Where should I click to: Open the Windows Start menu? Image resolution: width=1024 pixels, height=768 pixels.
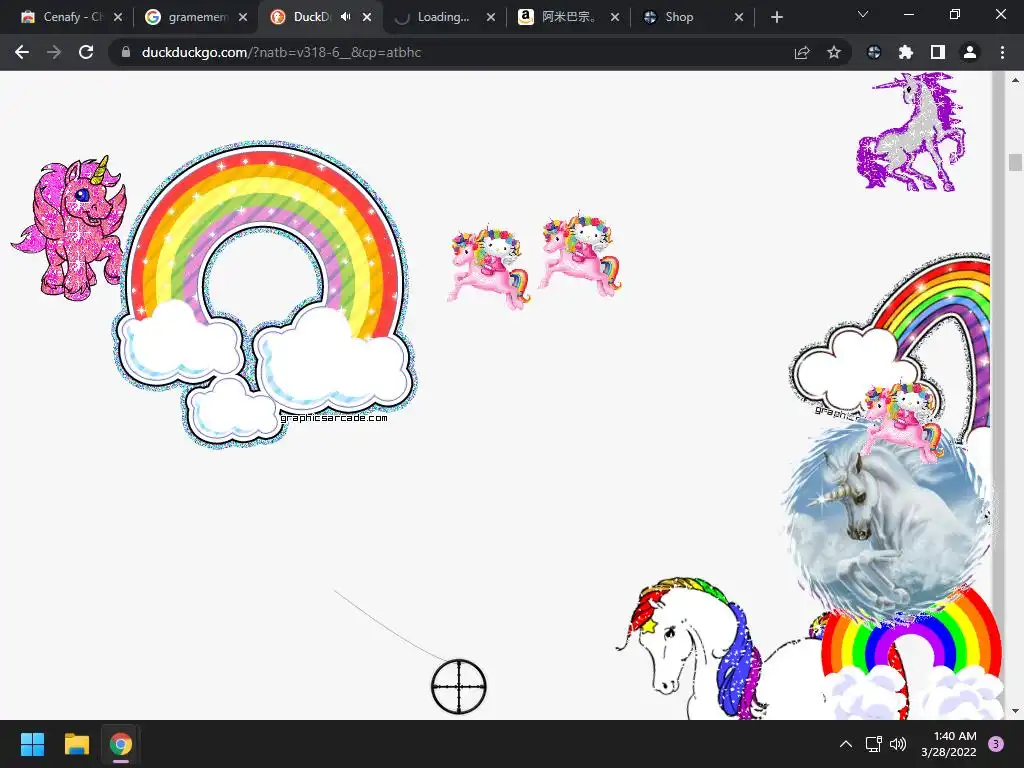(32, 744)
